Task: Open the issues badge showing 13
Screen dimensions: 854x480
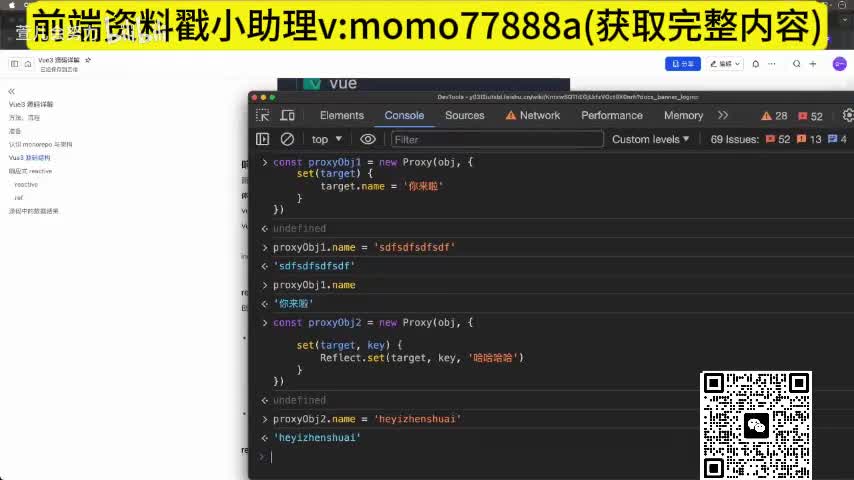Action: [x=809, y=139]
